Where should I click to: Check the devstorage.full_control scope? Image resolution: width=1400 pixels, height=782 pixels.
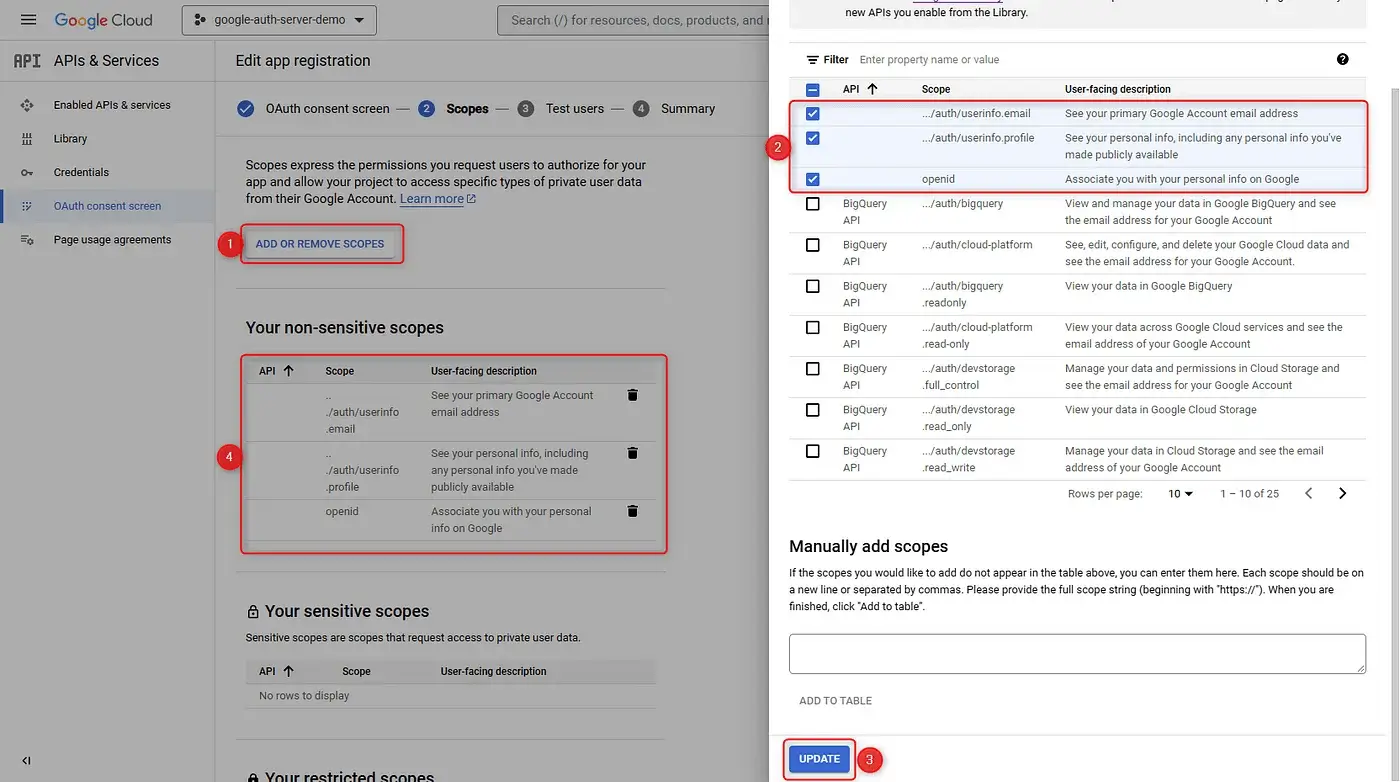point(813,369)
